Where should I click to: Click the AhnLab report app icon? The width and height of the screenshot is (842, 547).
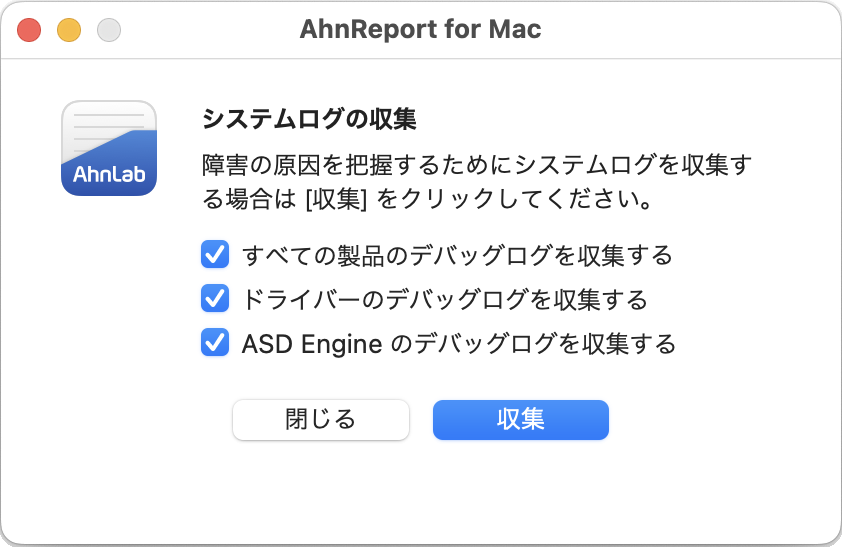(109, 148)
